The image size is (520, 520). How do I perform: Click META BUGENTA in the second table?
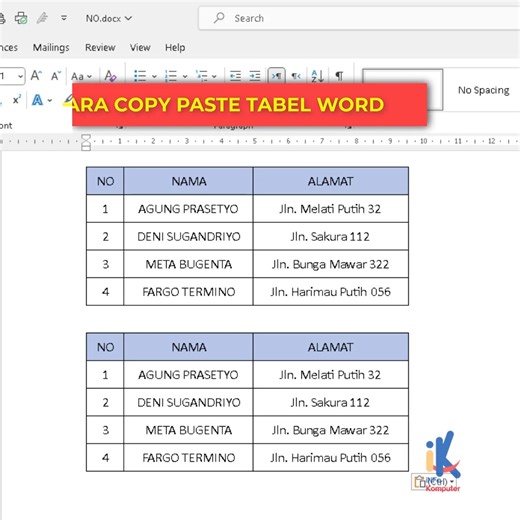point(189,430)
